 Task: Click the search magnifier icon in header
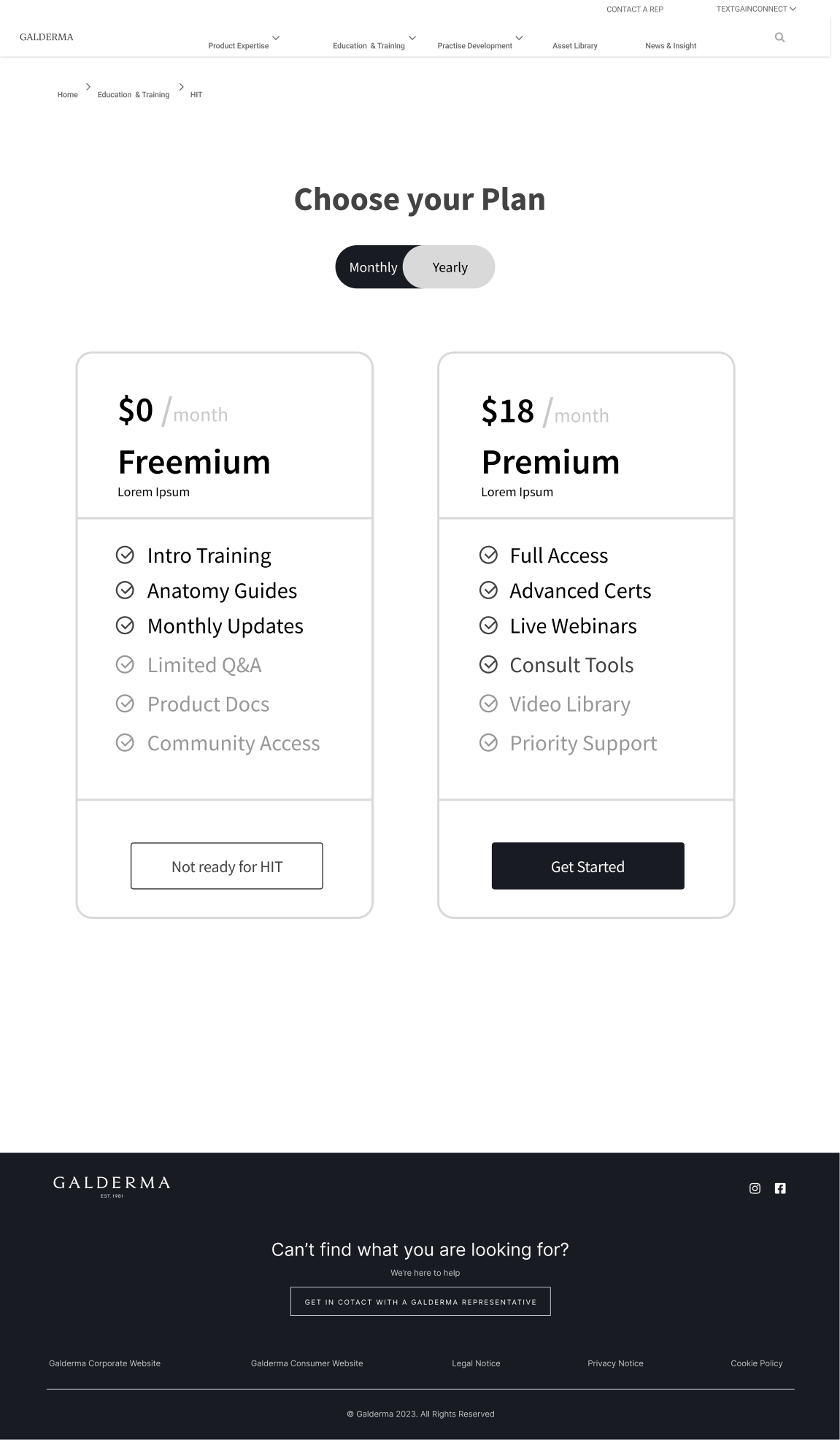[x=779, y=37]
